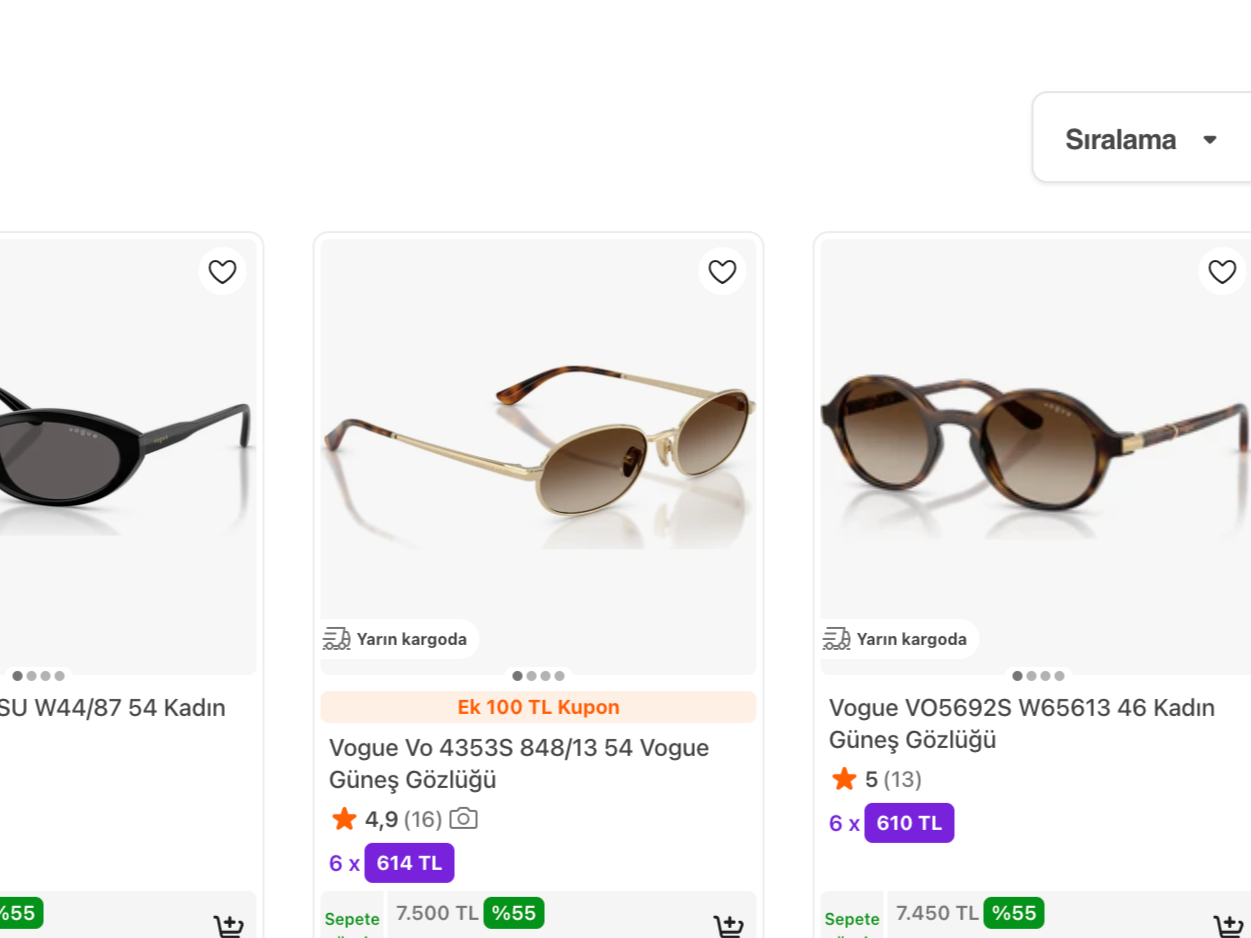Screen dimensions: 1251x938
Task: Open the Sıralama sort dropdown
Action: pos(1142,138)
